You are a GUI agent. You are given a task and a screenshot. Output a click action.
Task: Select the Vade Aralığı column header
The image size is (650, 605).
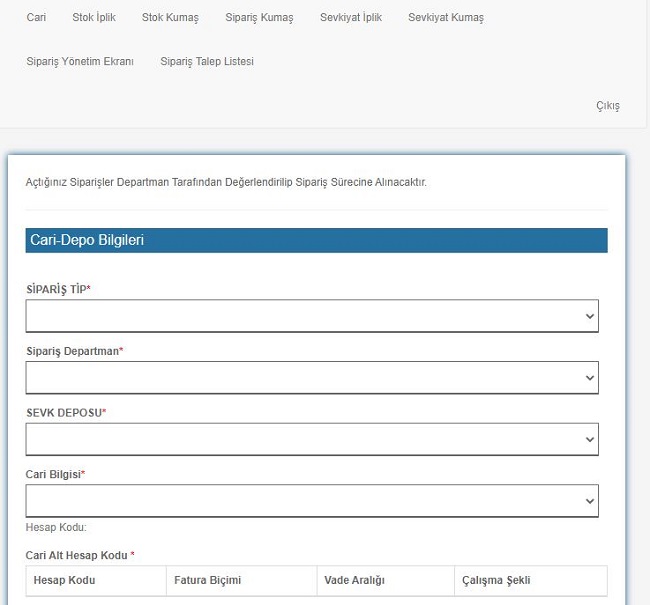(354, 580)
